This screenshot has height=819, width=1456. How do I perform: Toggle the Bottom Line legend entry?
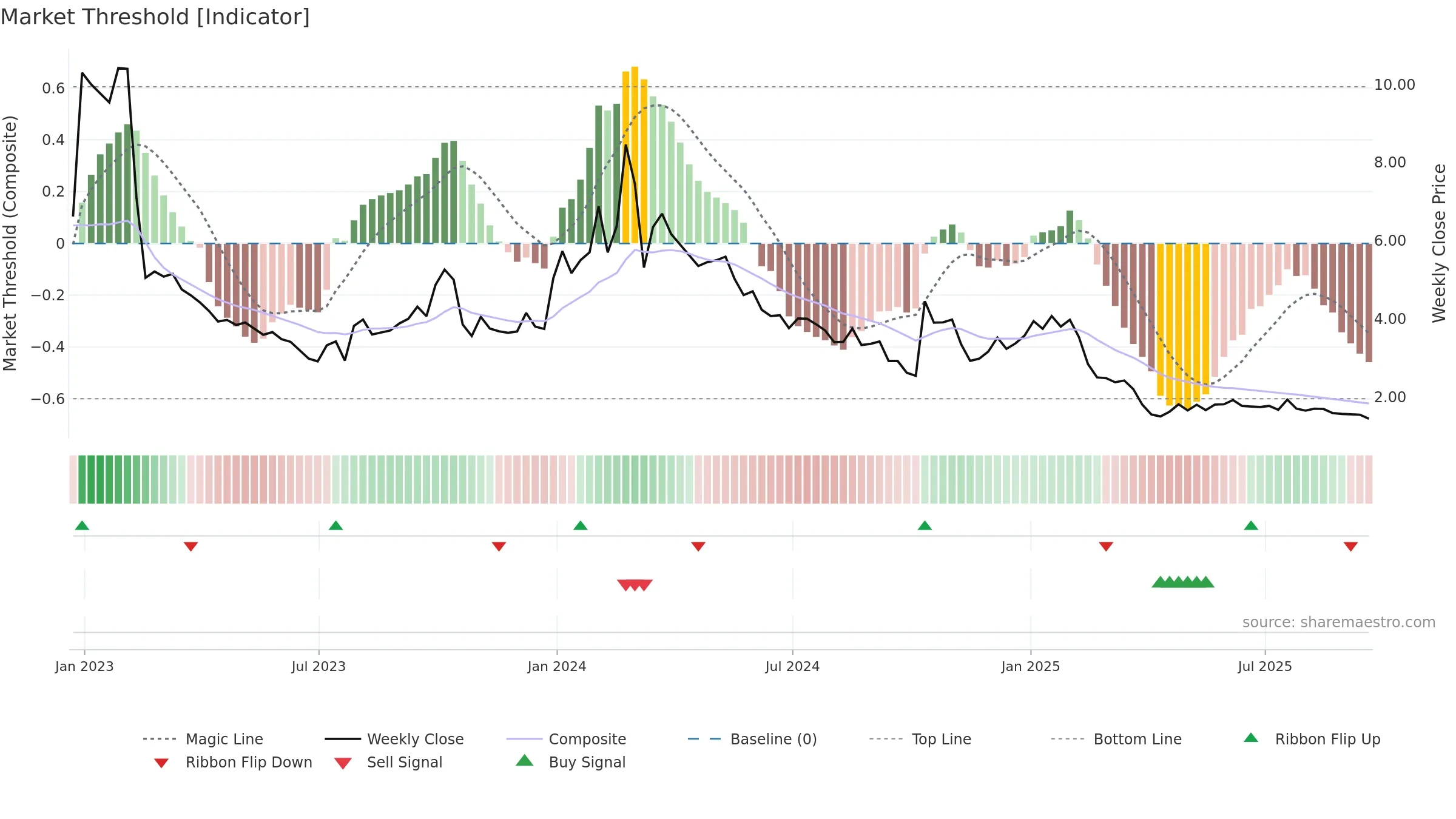coord(1116,739)
